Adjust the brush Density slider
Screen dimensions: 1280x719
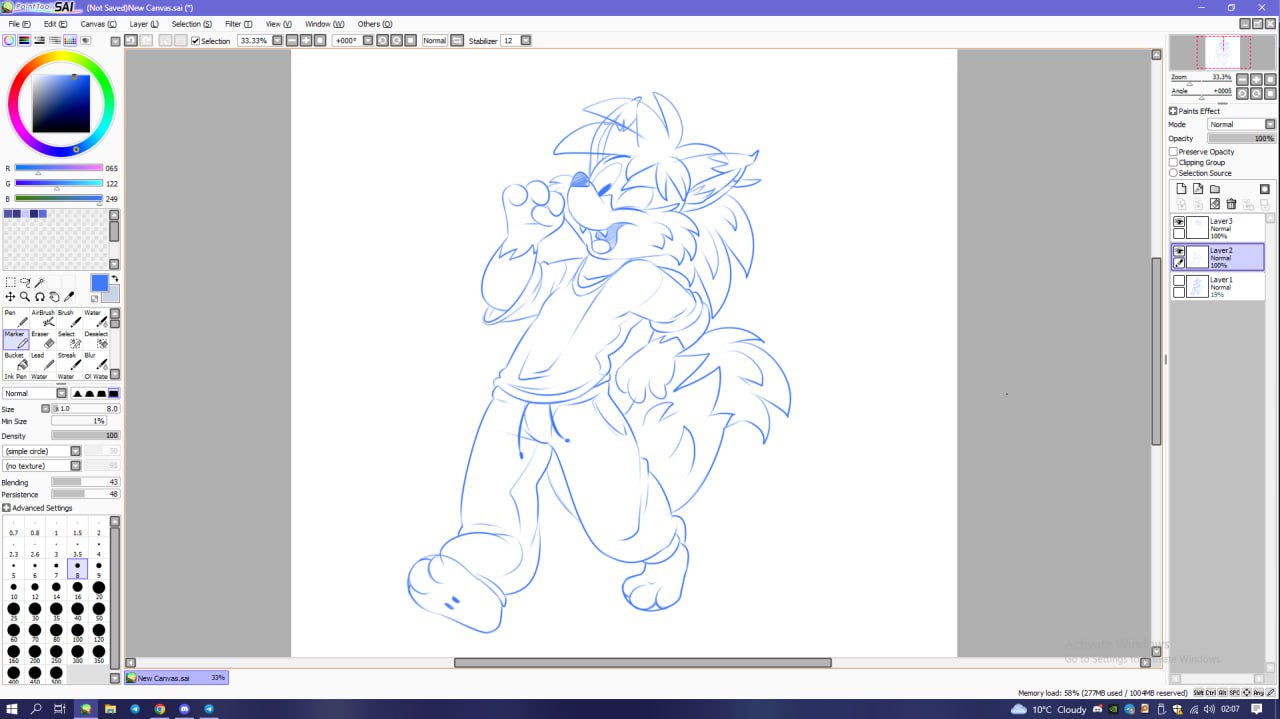[x=85, y=436]
